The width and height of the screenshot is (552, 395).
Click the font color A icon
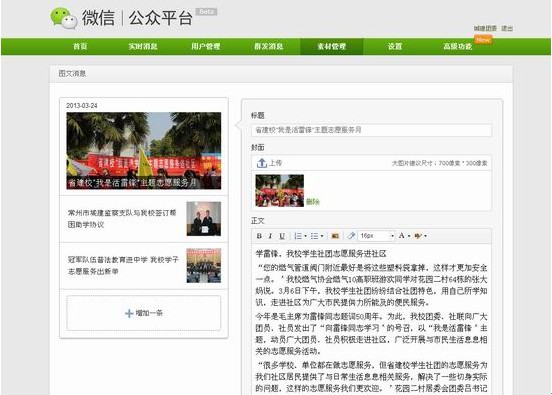click(x=401, y=236)
